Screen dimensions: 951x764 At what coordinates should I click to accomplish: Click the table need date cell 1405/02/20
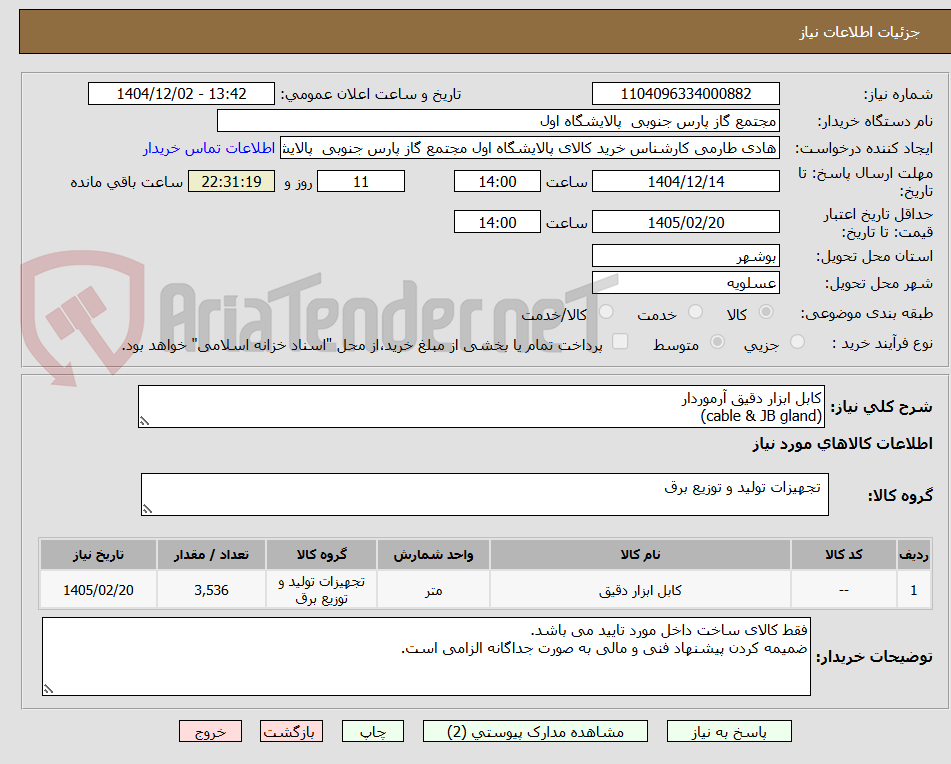click(98, 590)
